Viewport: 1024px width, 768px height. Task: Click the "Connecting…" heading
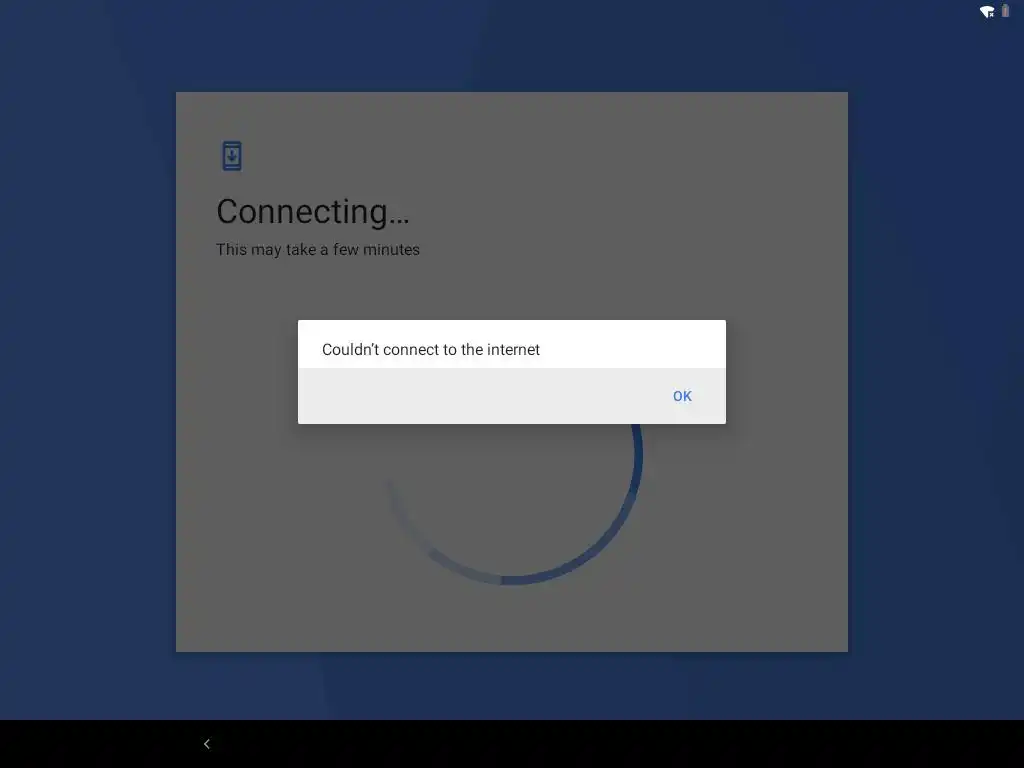(313, 212)
